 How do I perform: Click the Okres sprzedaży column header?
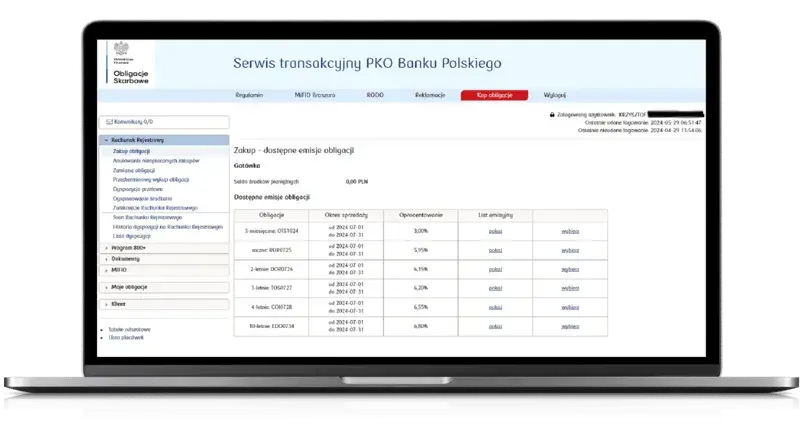(x=346, y=215)
